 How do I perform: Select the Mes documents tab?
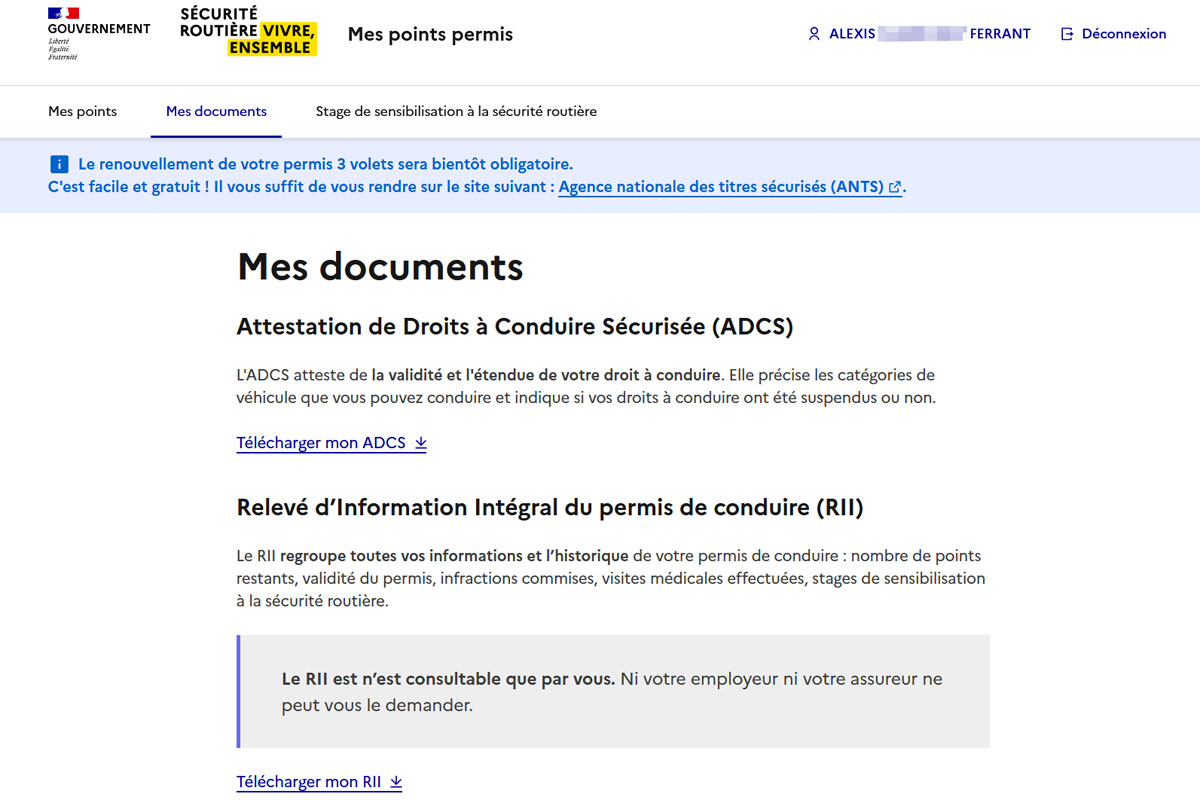click(216, 111)
